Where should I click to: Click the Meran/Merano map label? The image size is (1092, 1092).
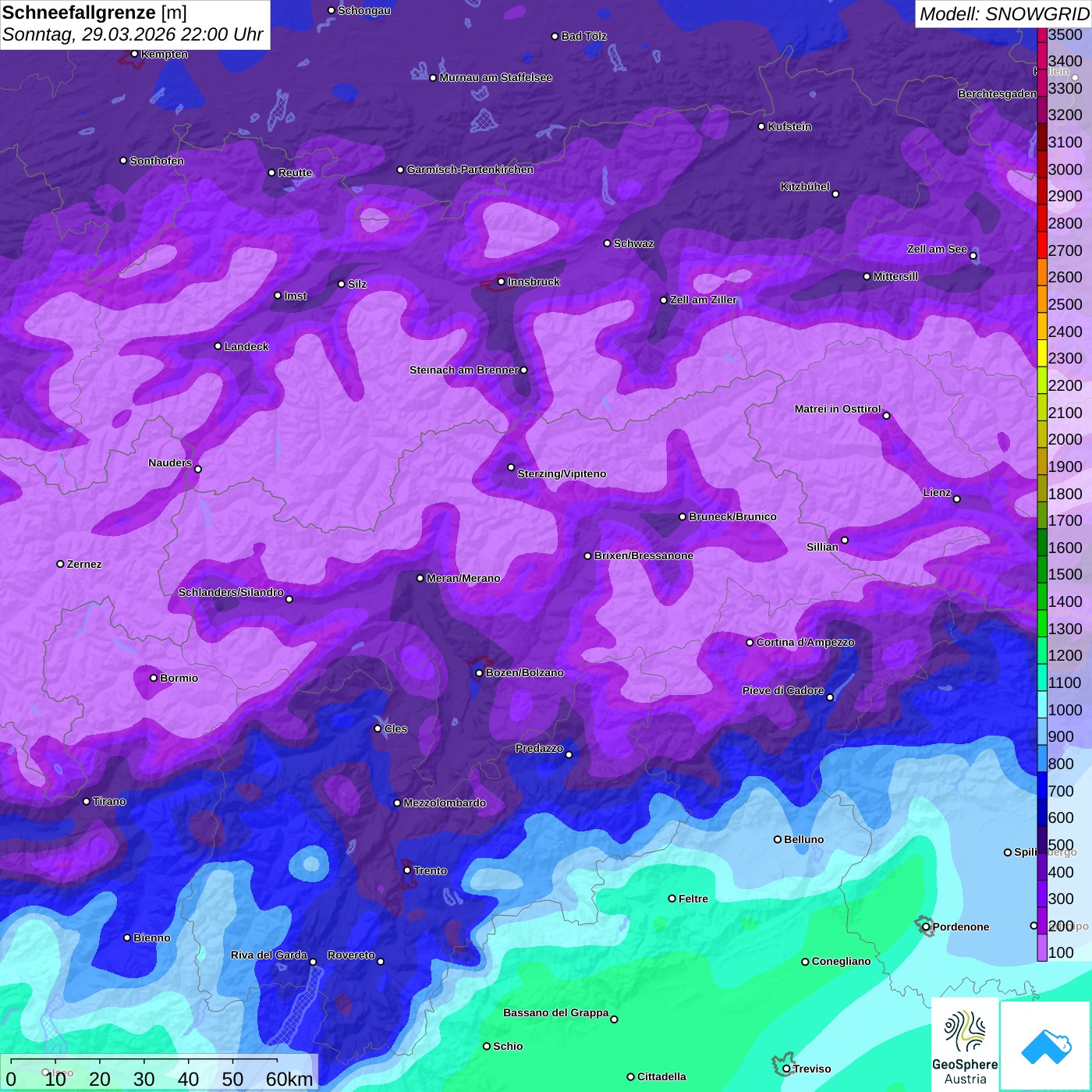point(463,578)
